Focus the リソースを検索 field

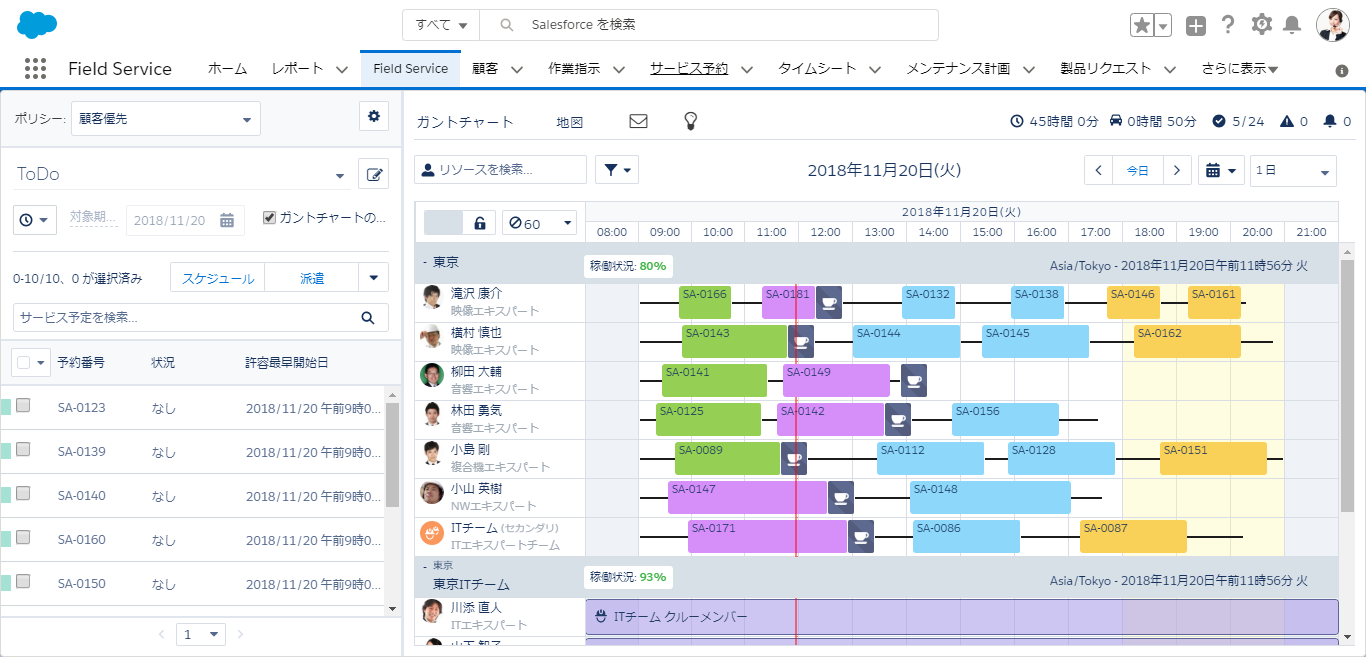pyautogui.click(x=501, y=170)
